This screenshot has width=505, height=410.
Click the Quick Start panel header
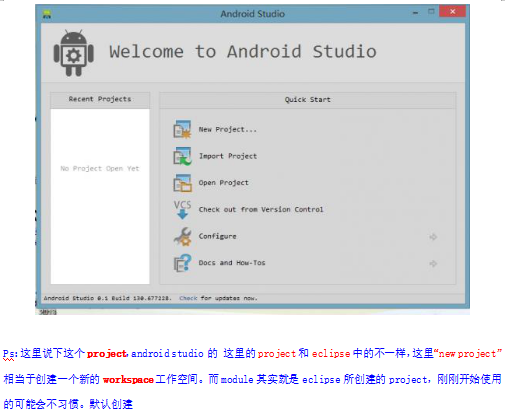[307, 100]
